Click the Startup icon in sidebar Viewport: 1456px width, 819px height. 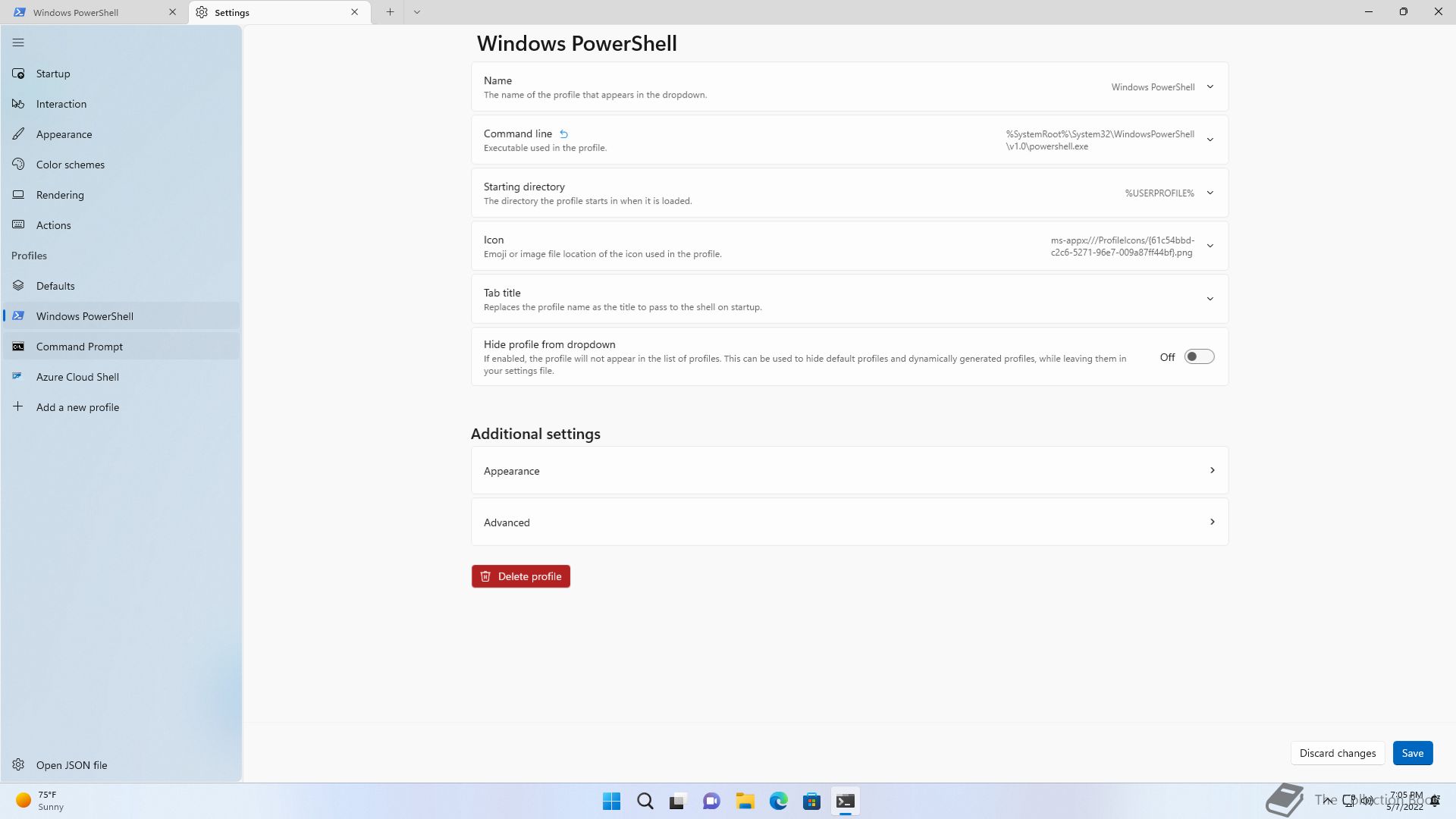click(18, 74)
